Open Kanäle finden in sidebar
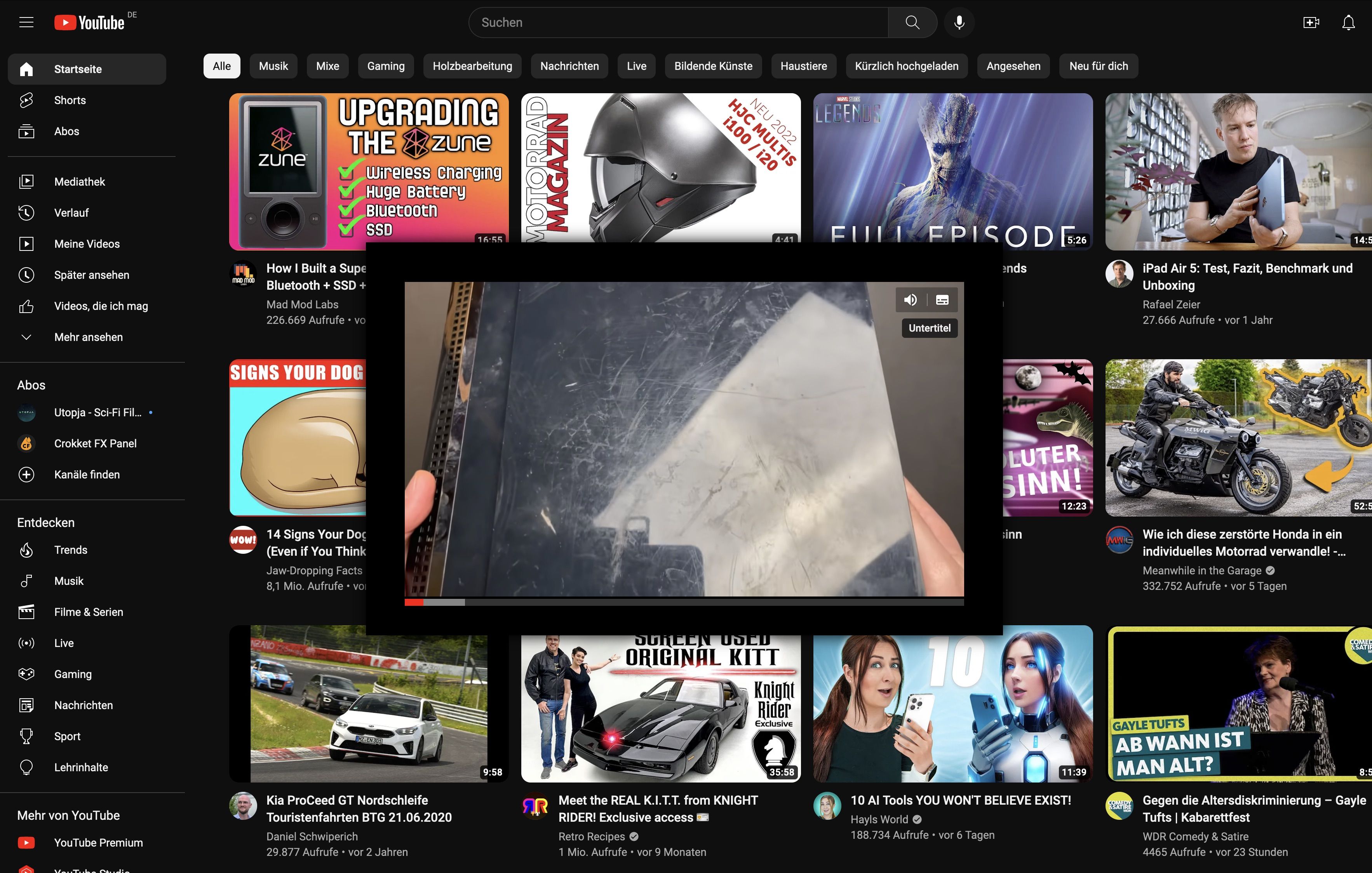 coord(87,474)
